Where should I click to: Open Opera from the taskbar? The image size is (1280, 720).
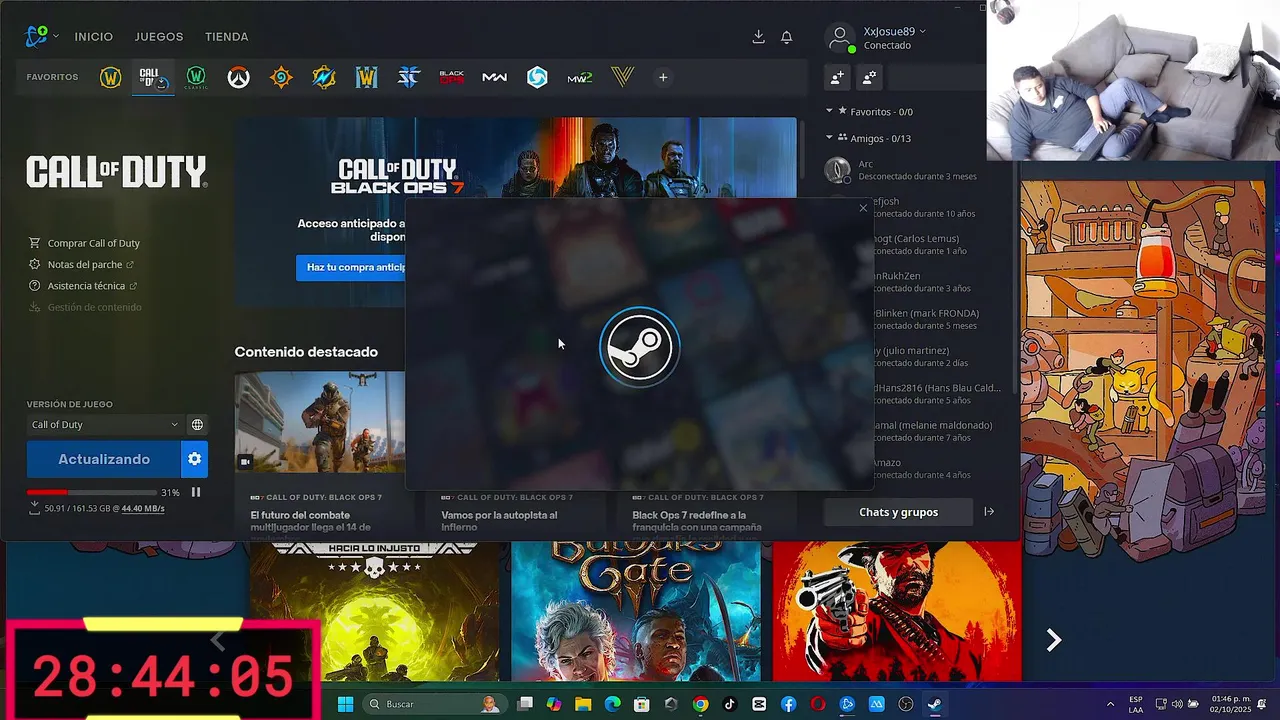coord(818,704)
